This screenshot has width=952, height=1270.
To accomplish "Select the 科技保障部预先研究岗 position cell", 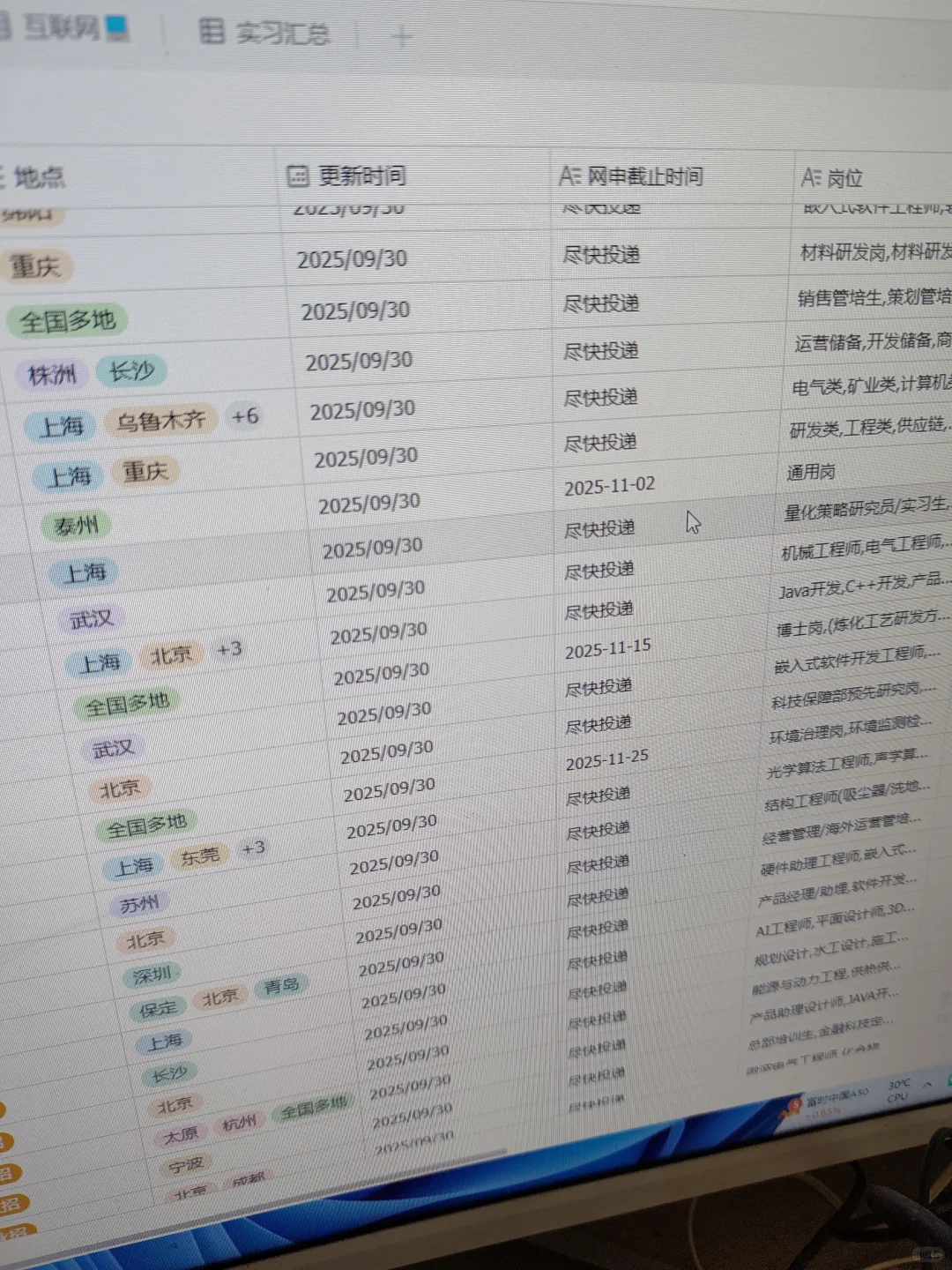I will pyautogui.click(x=853, y=695).
